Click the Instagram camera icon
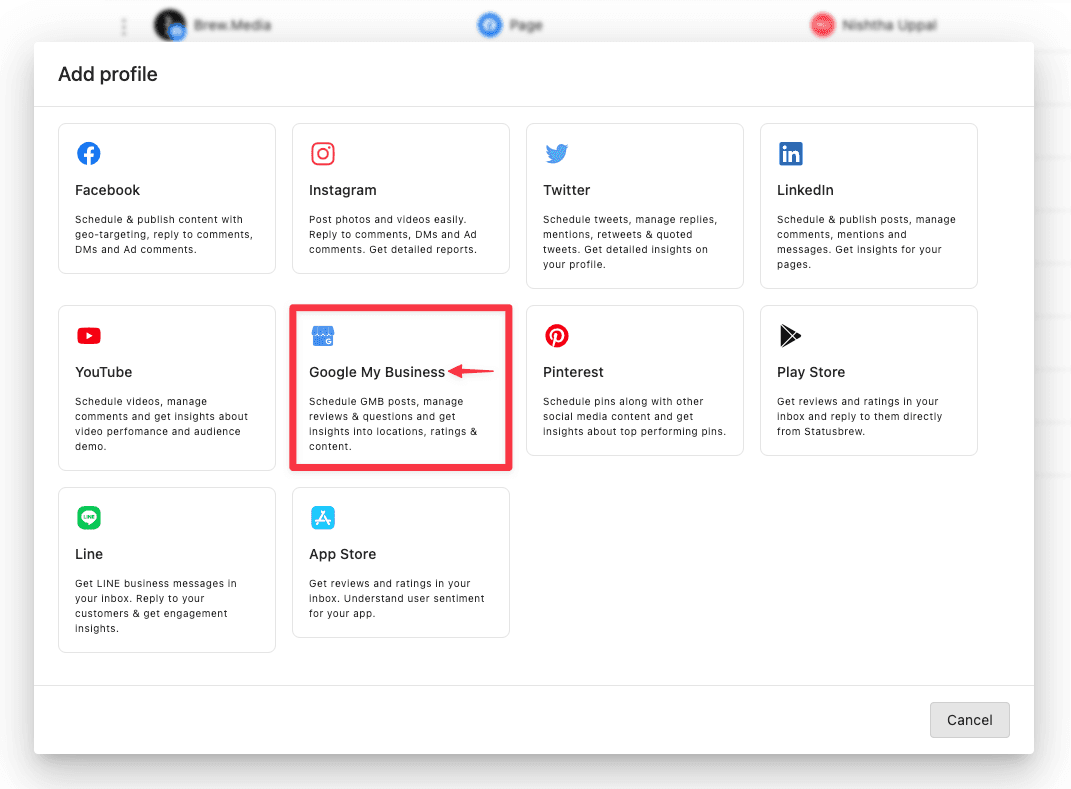 [323, 154]
